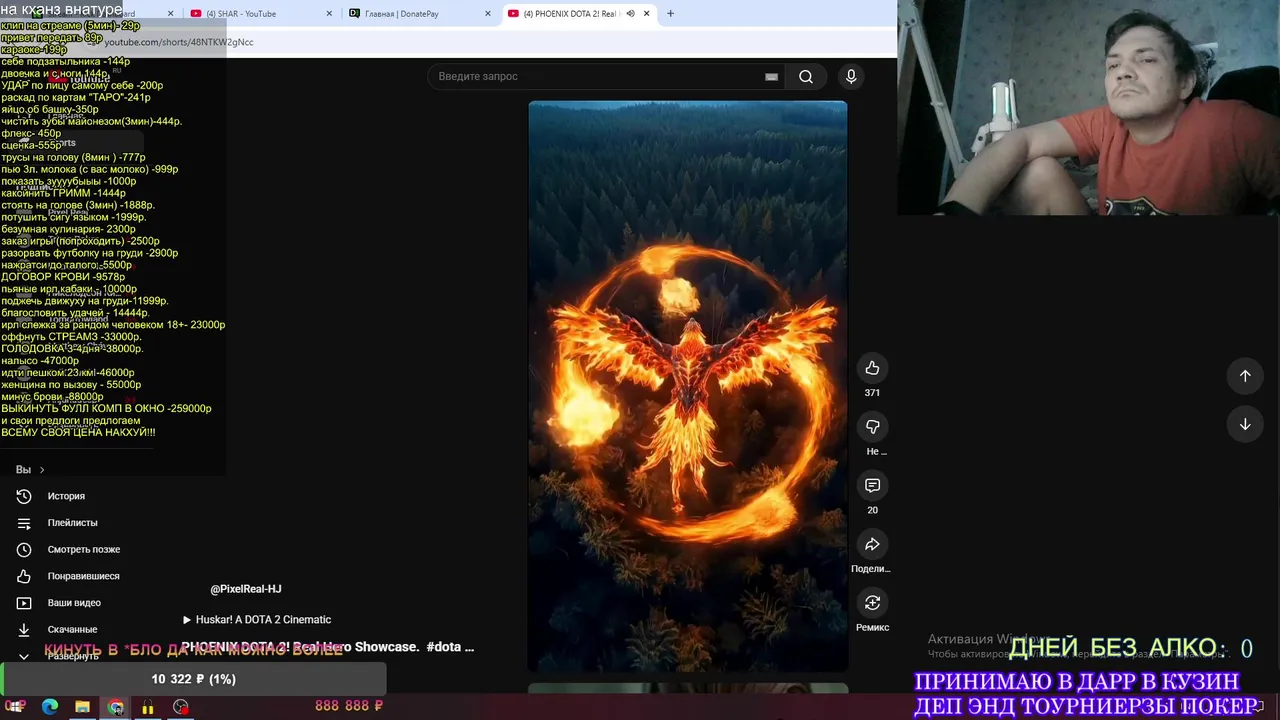The height and width of the screenshot is (720, 1280).
Task: Open Microsoft Edge from taskbar
Action: tap(50, 707)
